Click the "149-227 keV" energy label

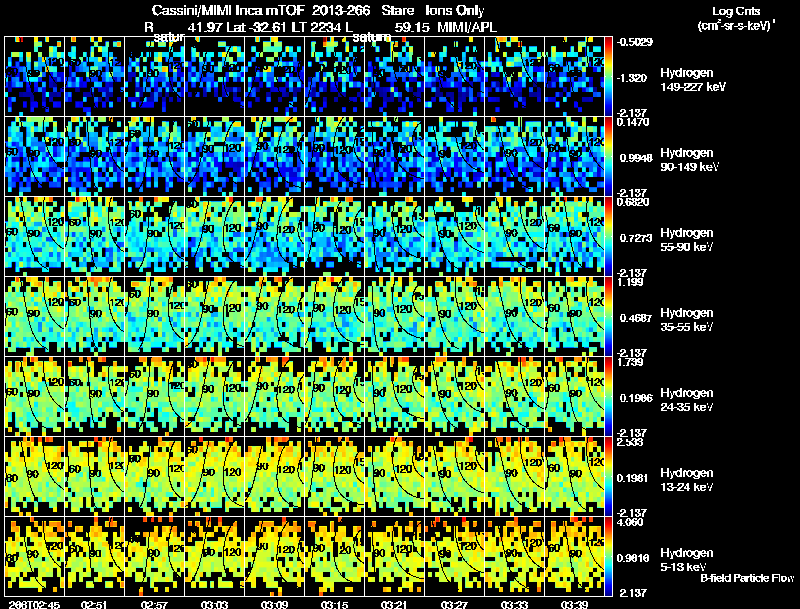click(693, 87)
